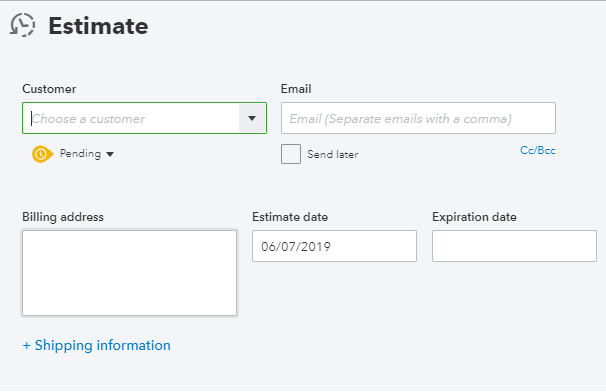
Task: Click the Estimate page heading
Action: point(98,26)
